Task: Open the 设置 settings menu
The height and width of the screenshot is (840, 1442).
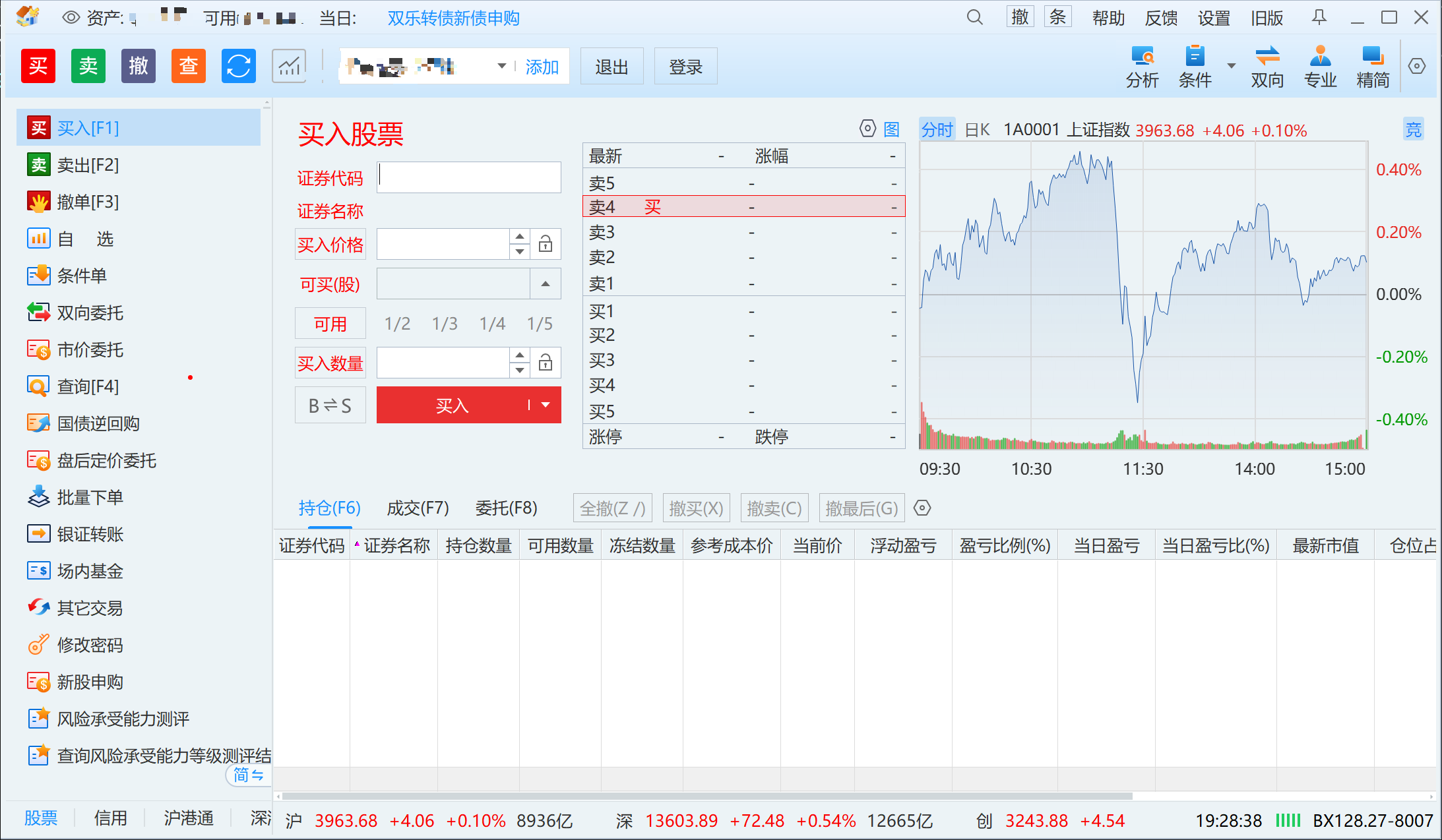Action: pos(1212,18)
